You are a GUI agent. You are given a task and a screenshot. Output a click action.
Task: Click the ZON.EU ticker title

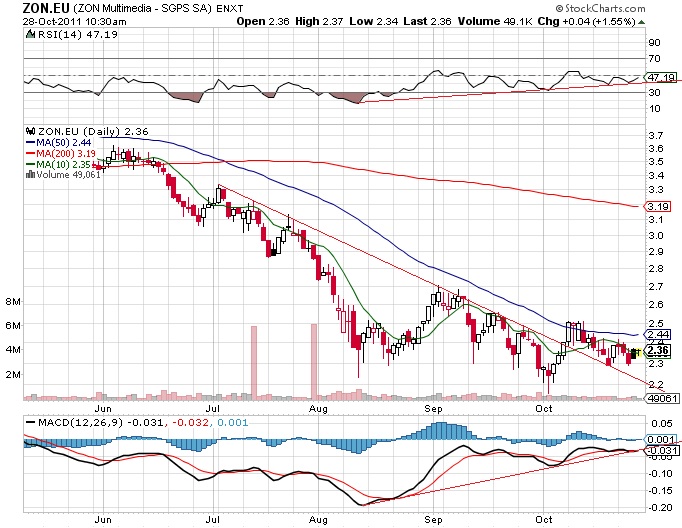(46, 8)
